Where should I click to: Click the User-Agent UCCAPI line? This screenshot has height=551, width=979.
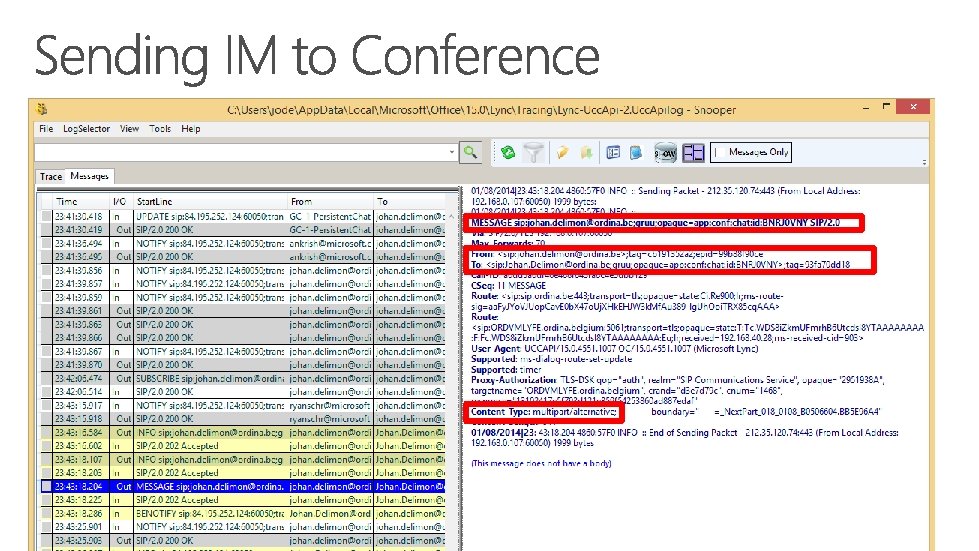point(614,349)
